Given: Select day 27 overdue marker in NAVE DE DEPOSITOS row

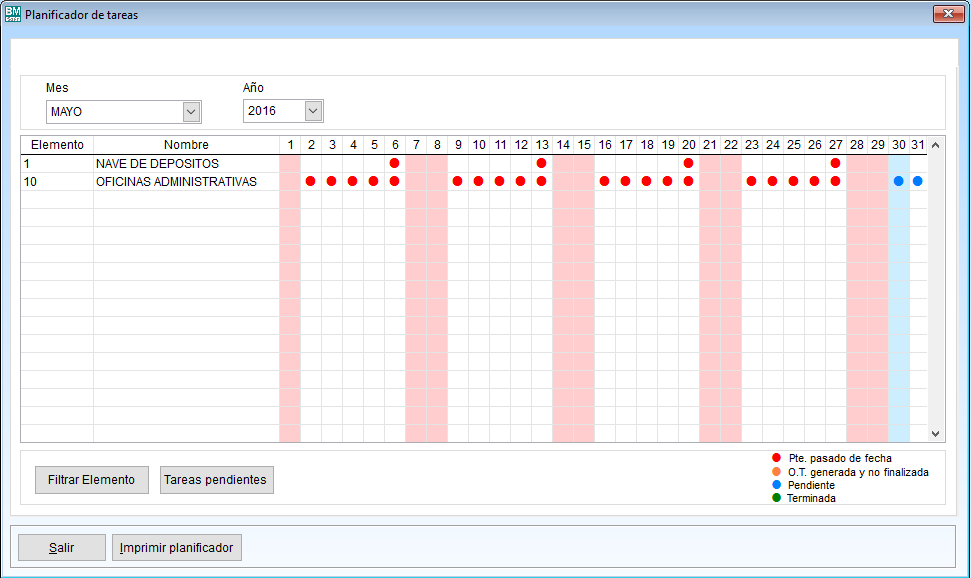Looking at the screenshot, I should pos(835,163).
